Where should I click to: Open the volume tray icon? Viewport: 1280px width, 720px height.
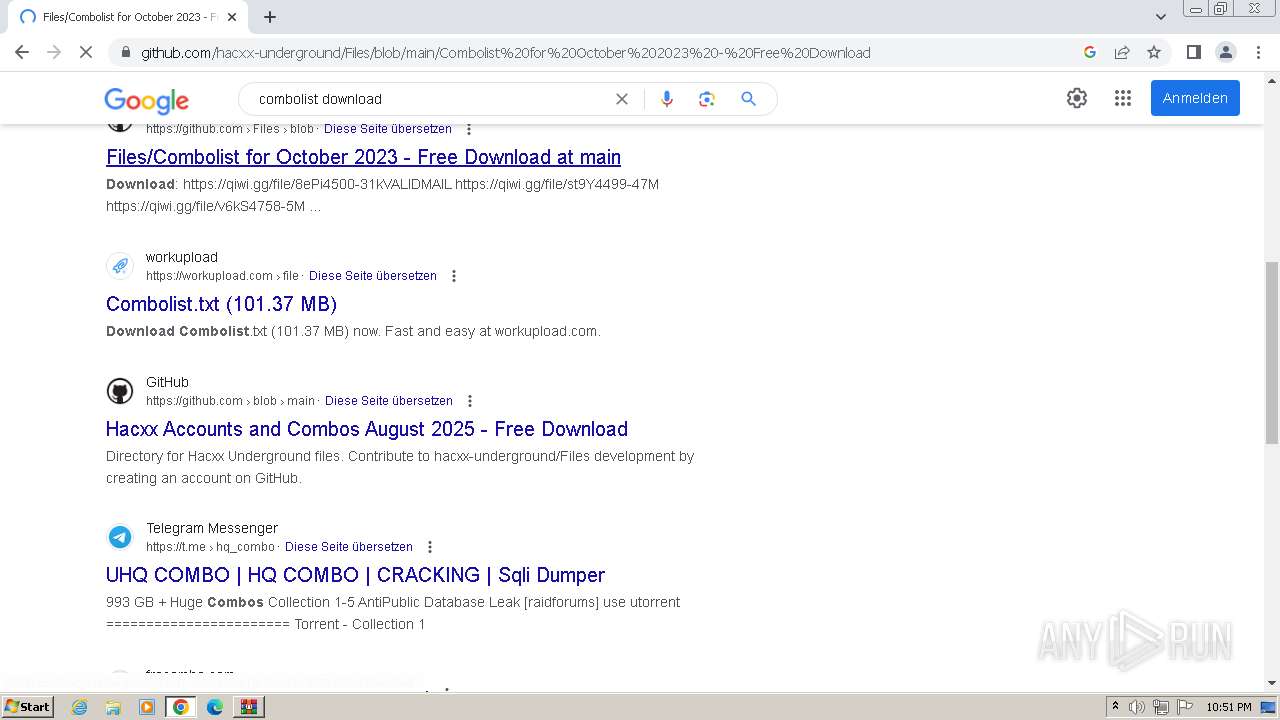click(x=1137, y=707)
